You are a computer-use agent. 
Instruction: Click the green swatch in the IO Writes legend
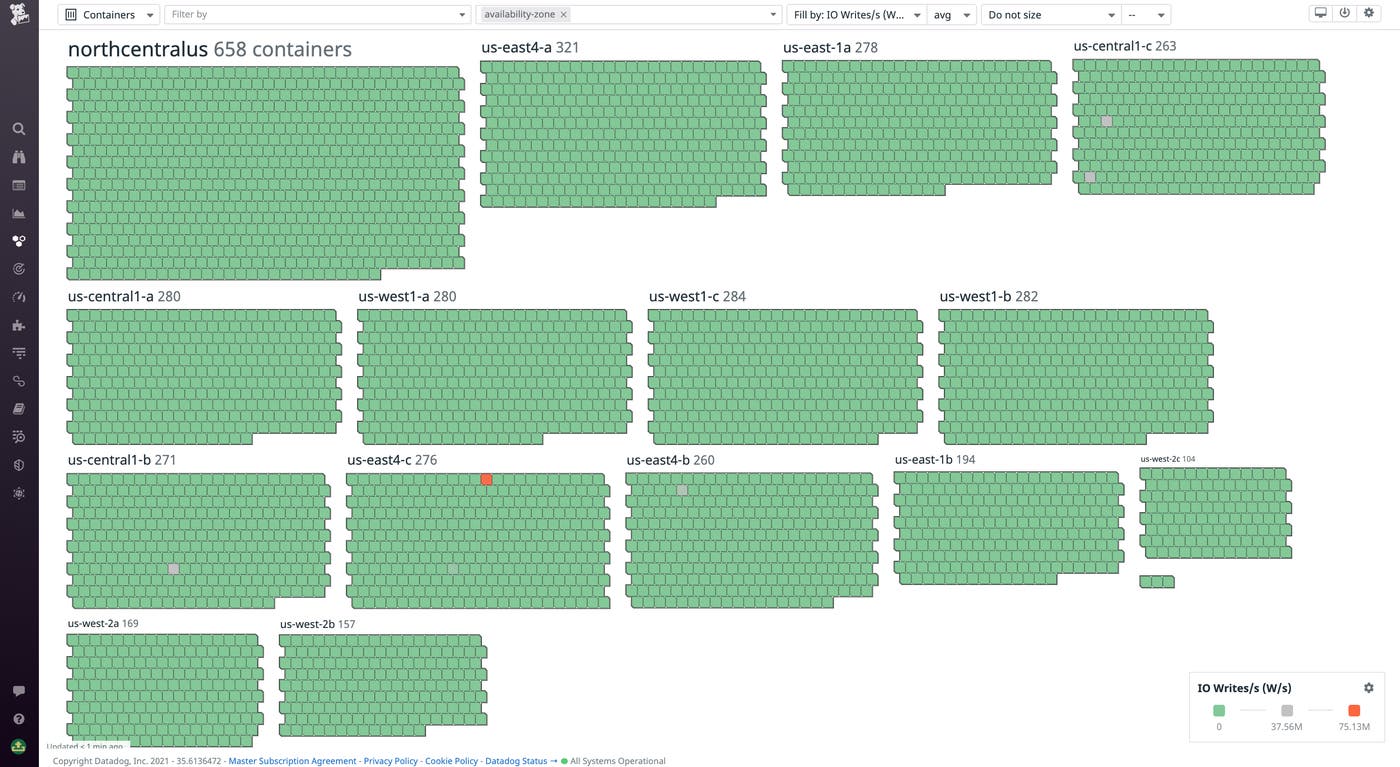[x=1219, y=710]
